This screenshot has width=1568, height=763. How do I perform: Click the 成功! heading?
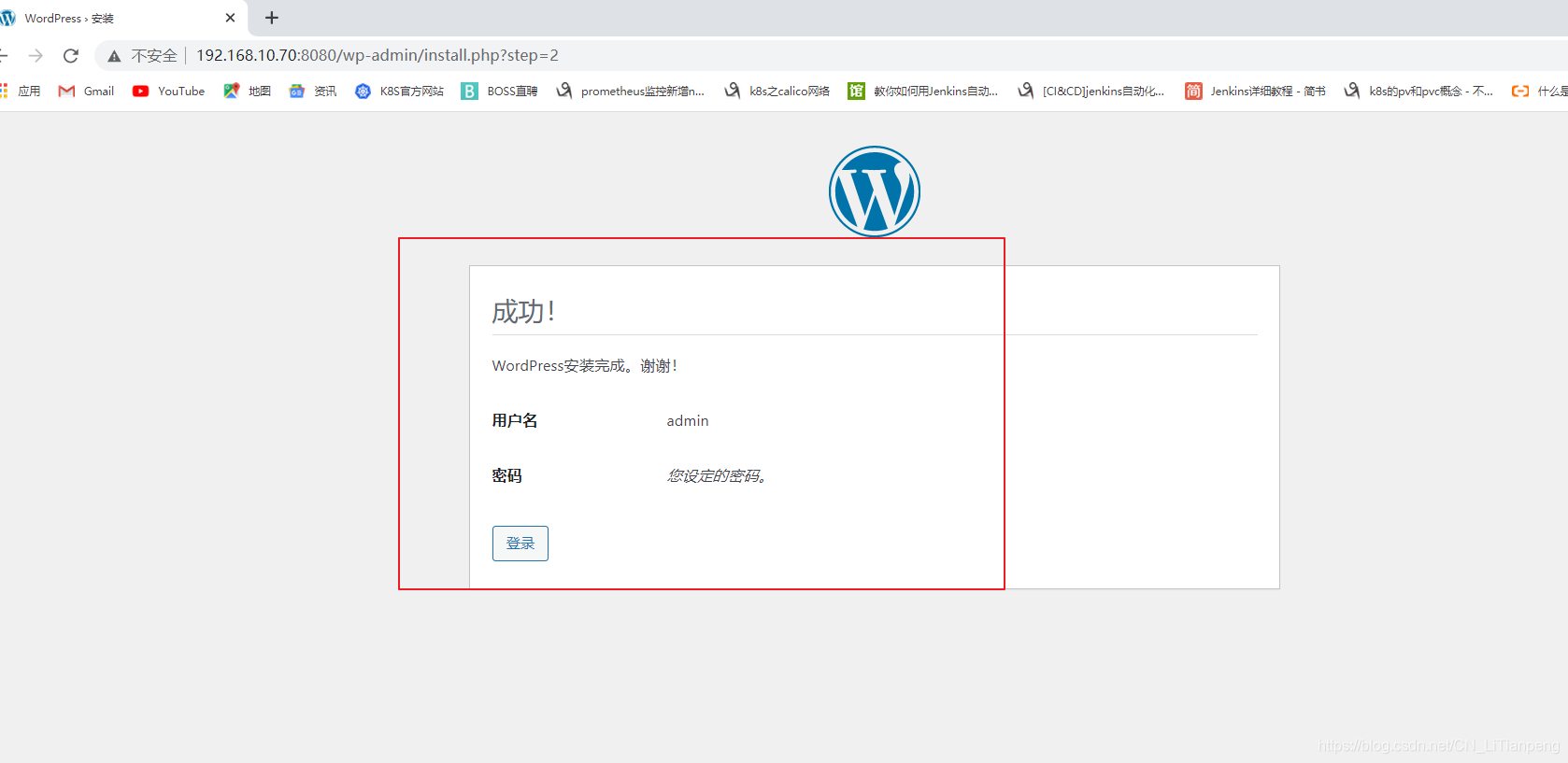[523, 311]
